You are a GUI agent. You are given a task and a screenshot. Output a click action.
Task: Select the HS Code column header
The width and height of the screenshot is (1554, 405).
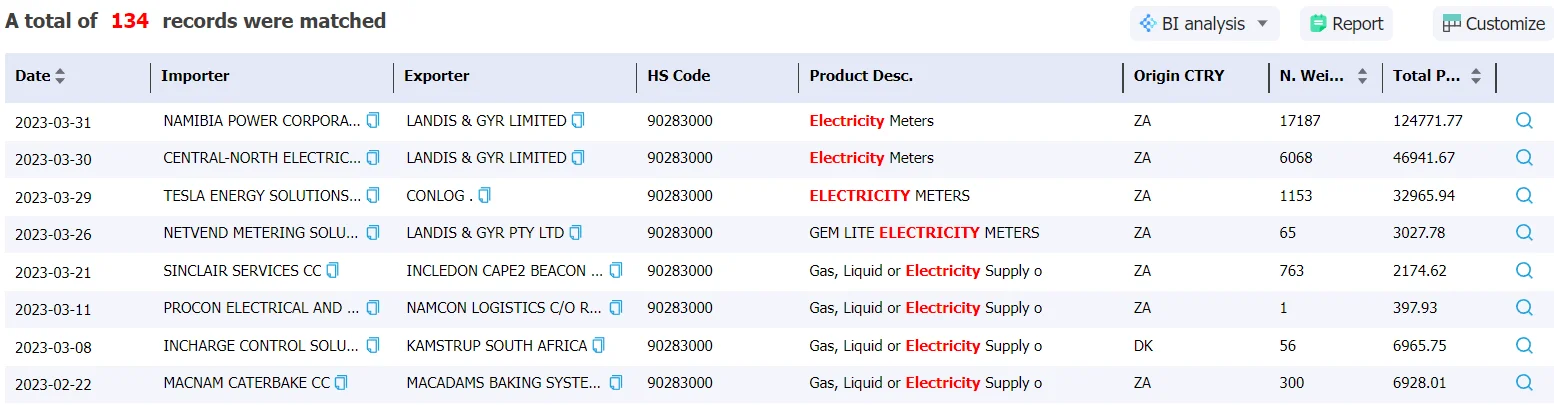coord(679,76)
